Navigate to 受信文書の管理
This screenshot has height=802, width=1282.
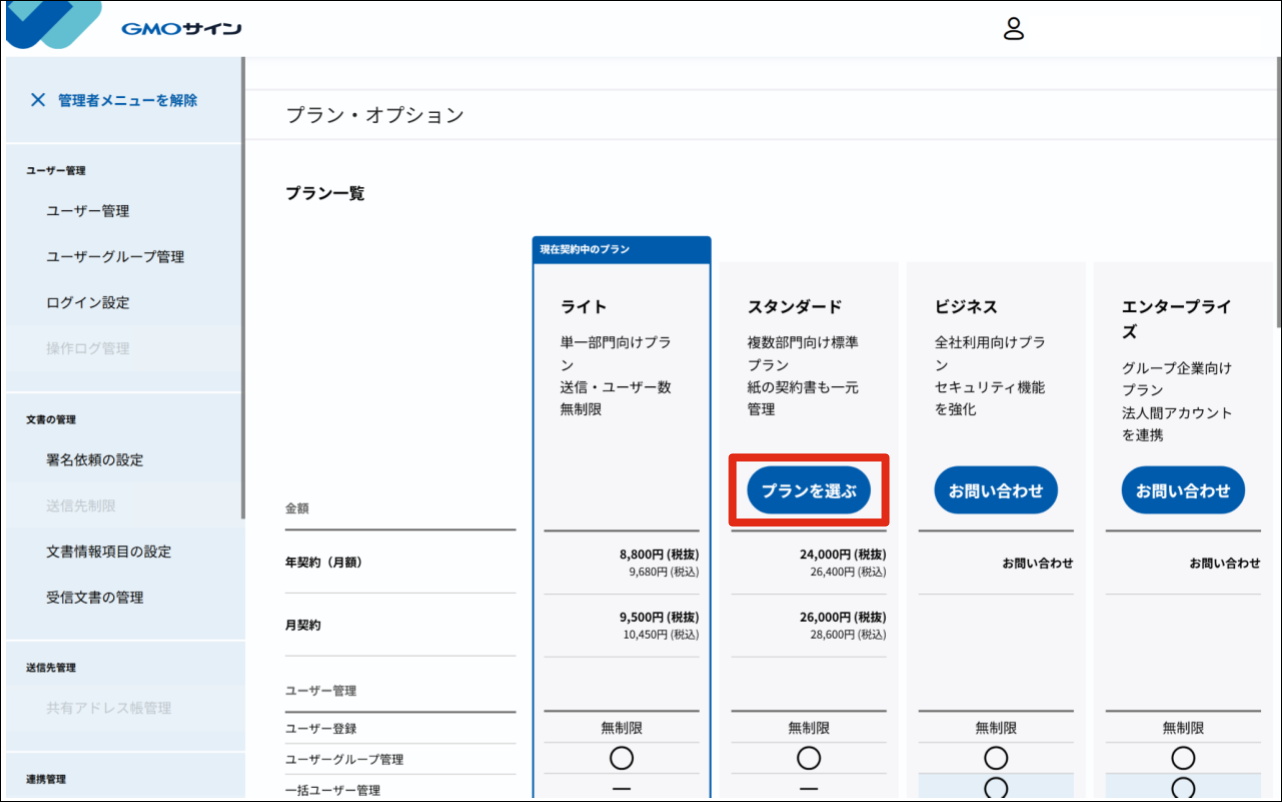click(95, 598)
